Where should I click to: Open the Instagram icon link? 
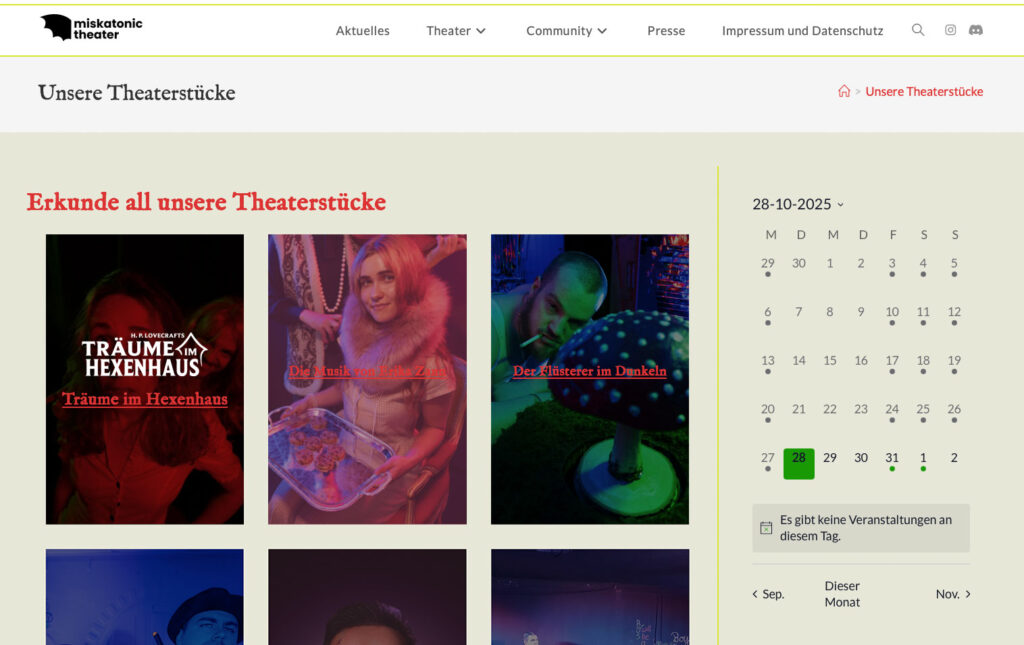(x=950, y=30)
